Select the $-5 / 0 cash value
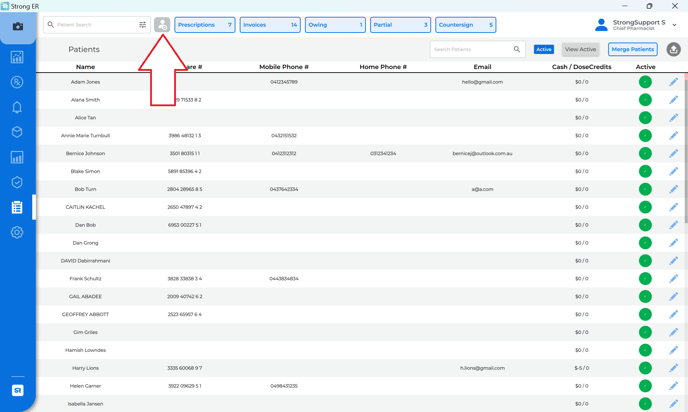The height and width of the screenshot is (412, 688). 581,368
